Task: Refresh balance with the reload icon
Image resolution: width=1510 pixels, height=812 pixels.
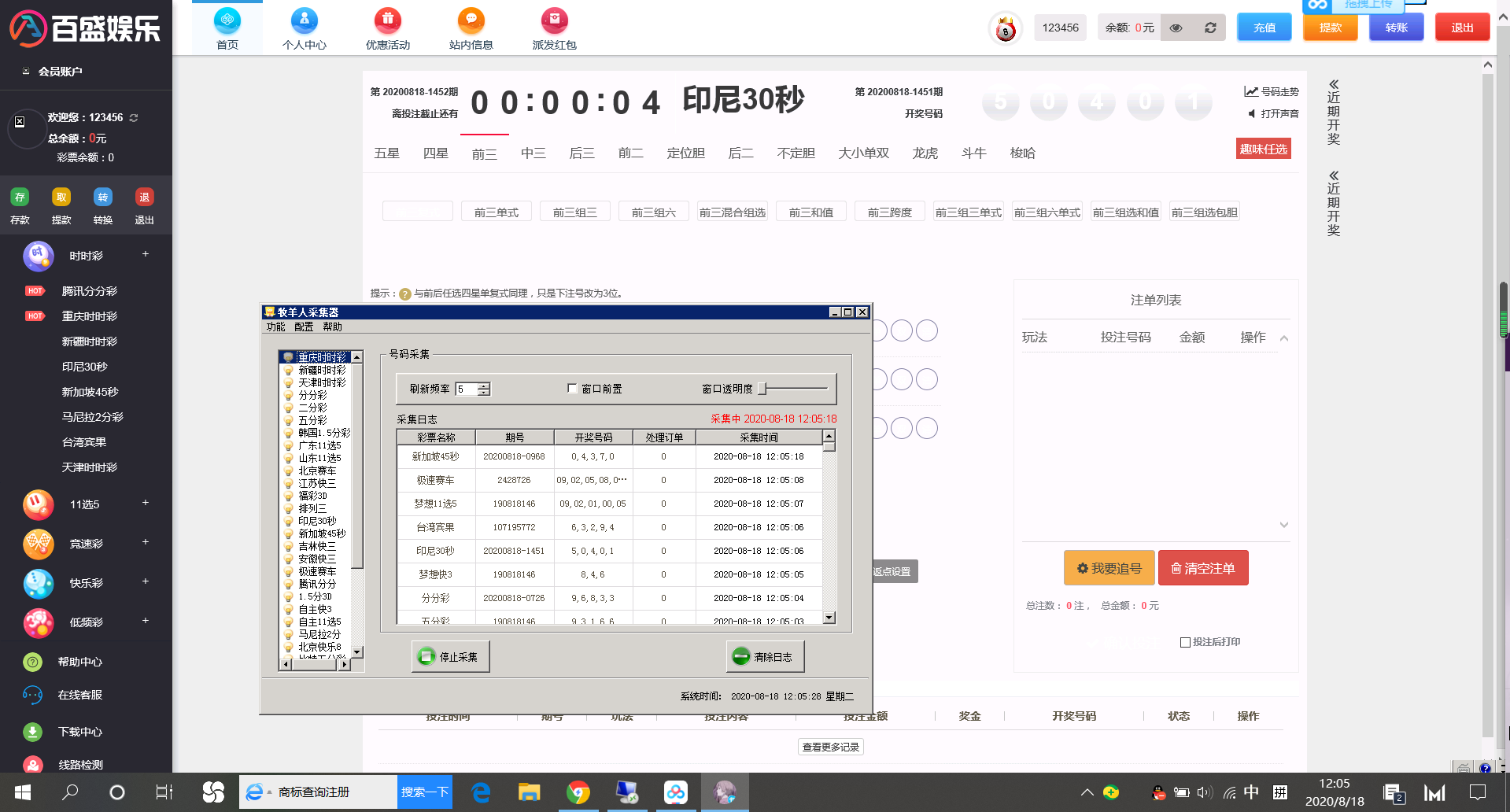Action: pos(1210,28)
